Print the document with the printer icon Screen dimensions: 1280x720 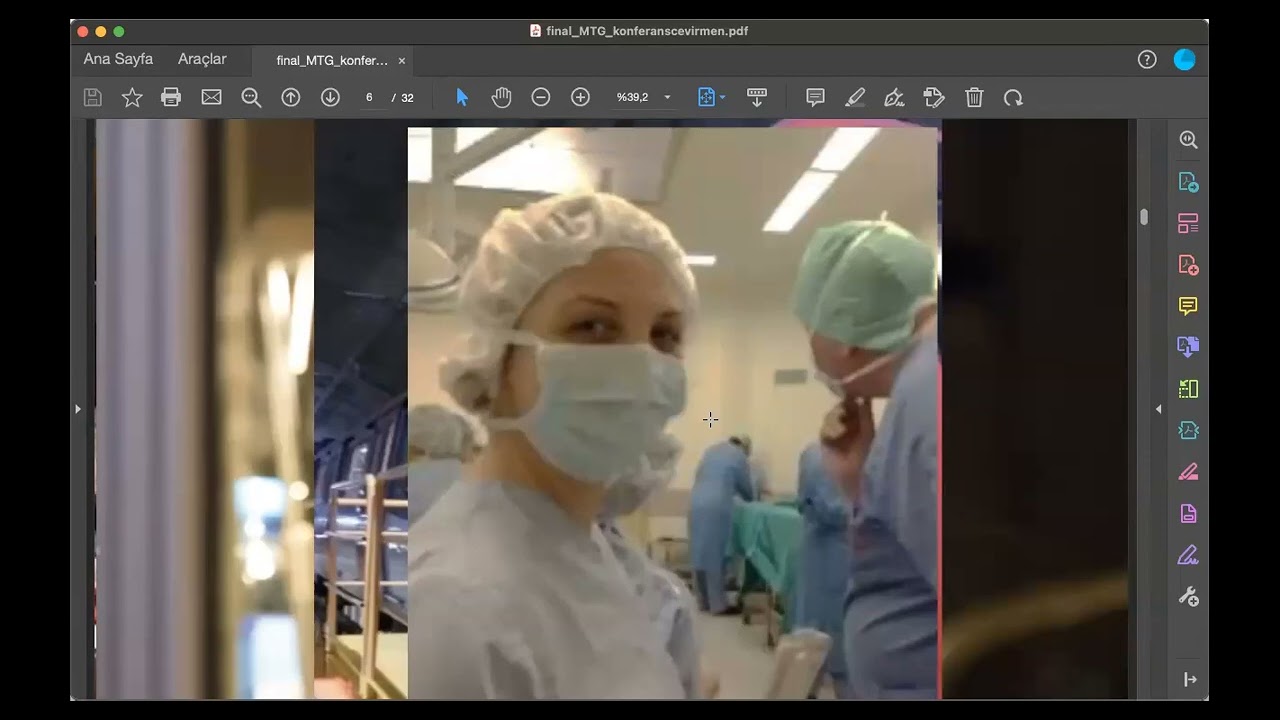[x=171, y=97]
